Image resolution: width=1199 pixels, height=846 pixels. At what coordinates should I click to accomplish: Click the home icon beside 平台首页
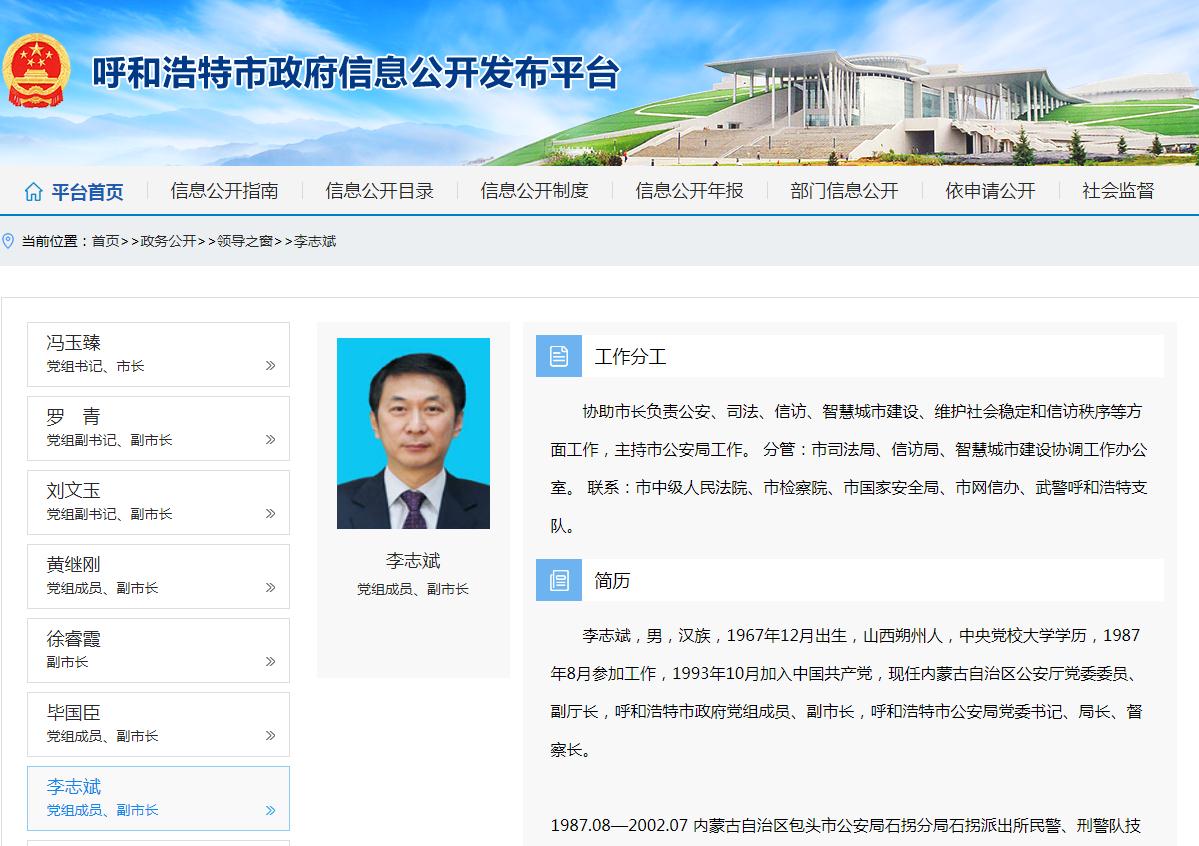pyautogui.click(x=34, y=192)
